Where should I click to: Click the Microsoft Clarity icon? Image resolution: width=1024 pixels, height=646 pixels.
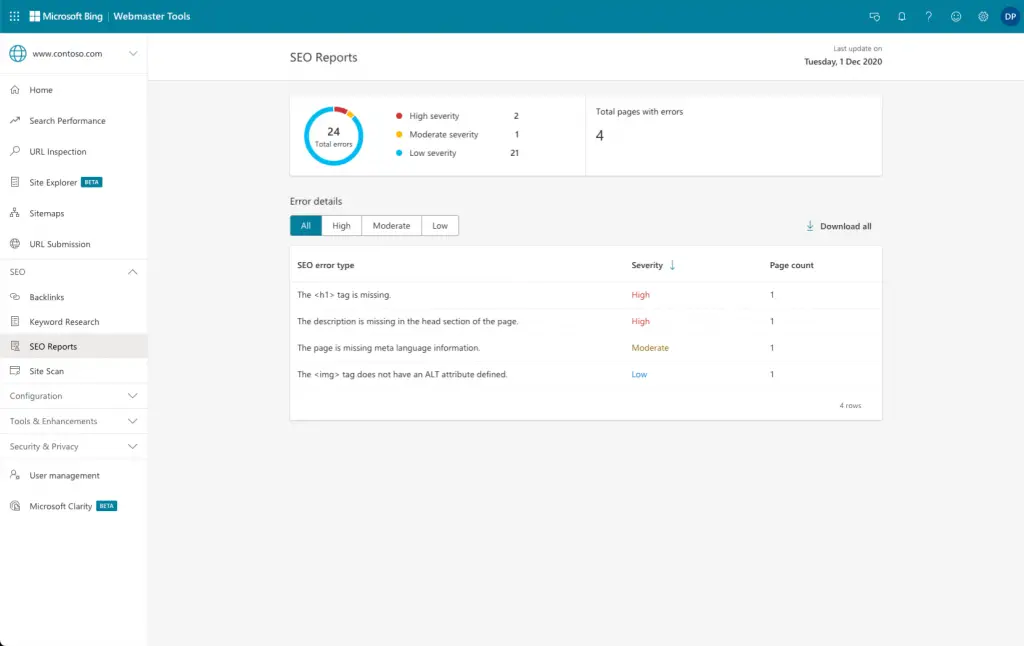(15, 506)
